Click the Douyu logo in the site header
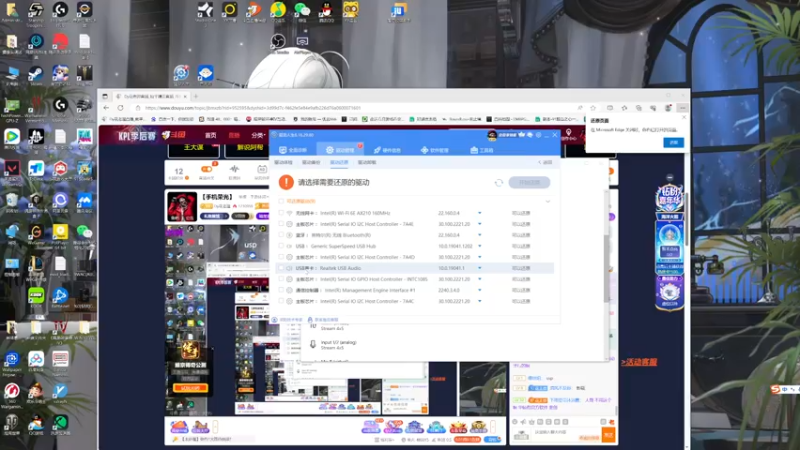Screen dimensions: 800x450 pos(174,135)
